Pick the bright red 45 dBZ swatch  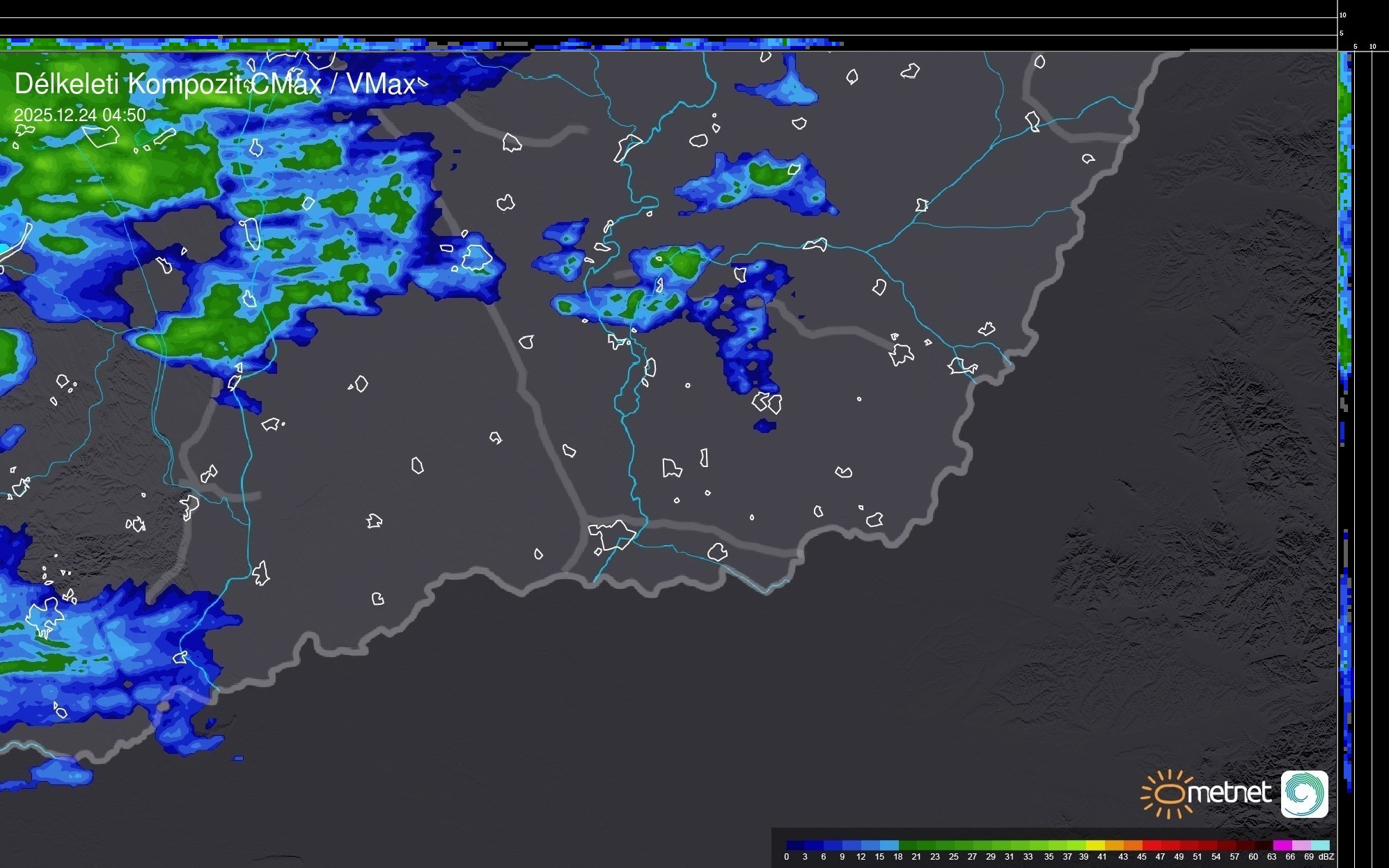tap(1152, 845)
